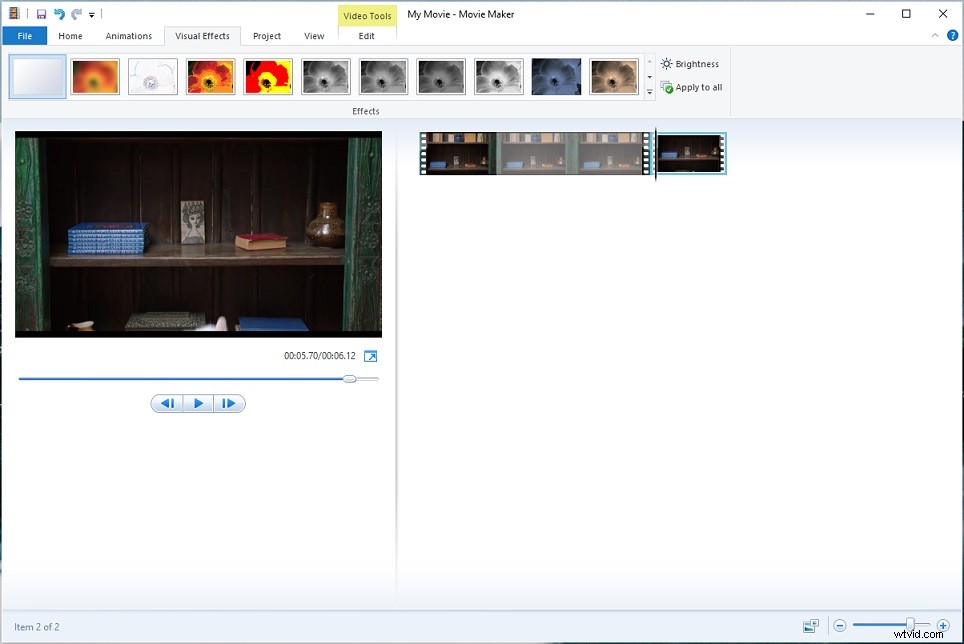Undo the last action
This screenshot has height=644, width=964.
pos(58,13)
